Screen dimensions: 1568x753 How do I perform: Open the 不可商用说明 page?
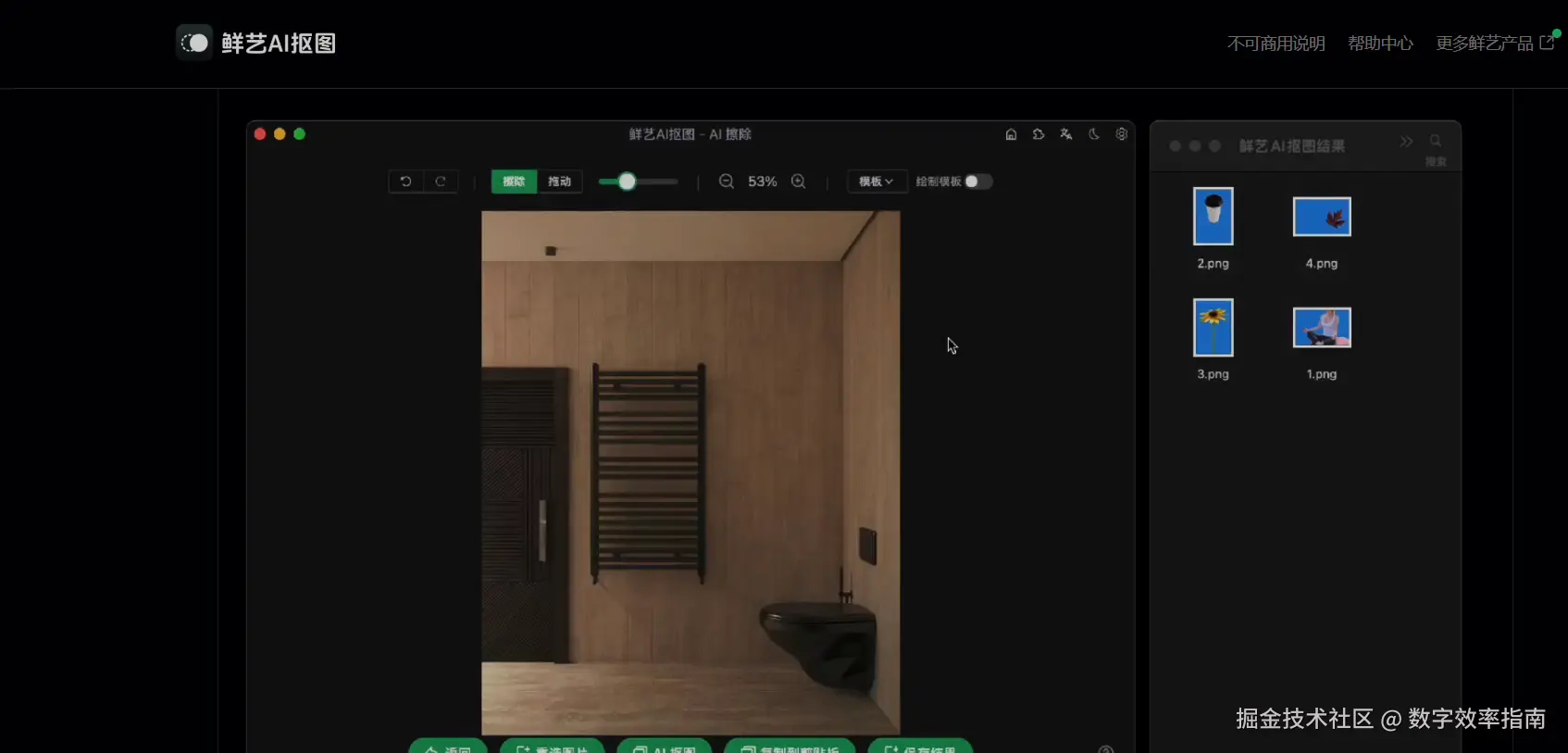1276,44
